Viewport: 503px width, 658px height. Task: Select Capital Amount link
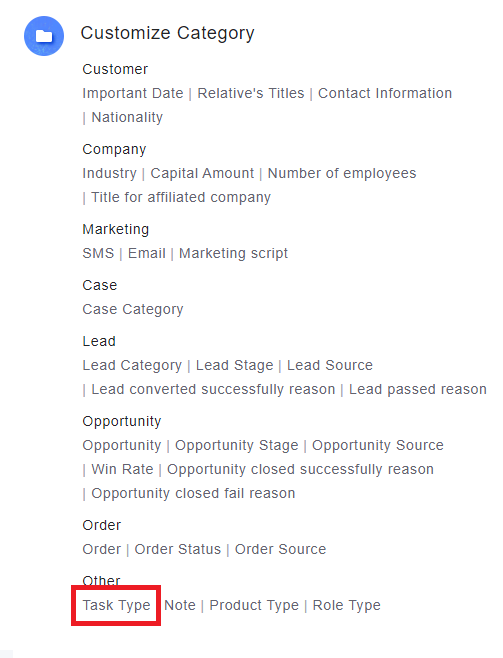[202, 173]
